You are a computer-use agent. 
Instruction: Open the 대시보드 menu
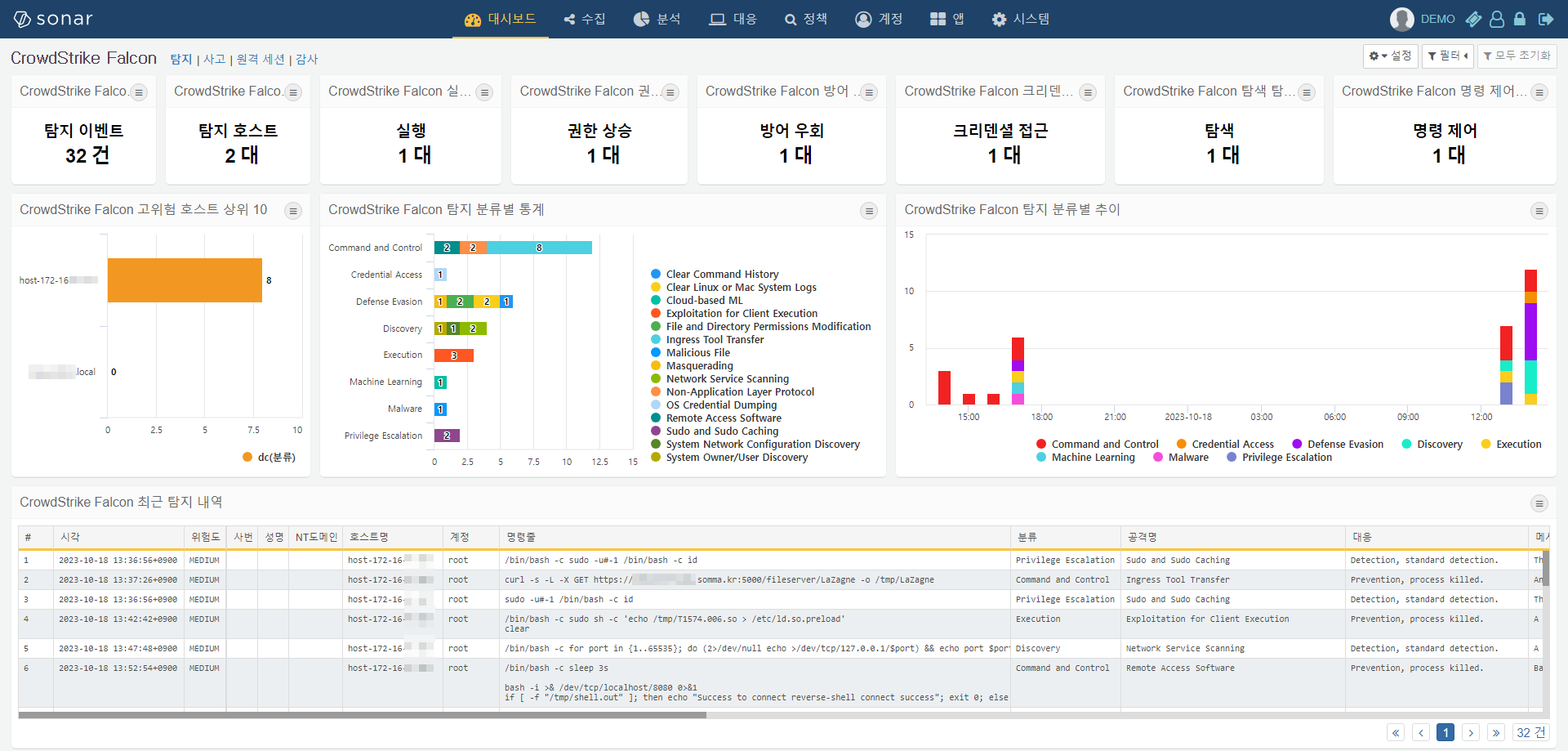(x=501, y=19)
